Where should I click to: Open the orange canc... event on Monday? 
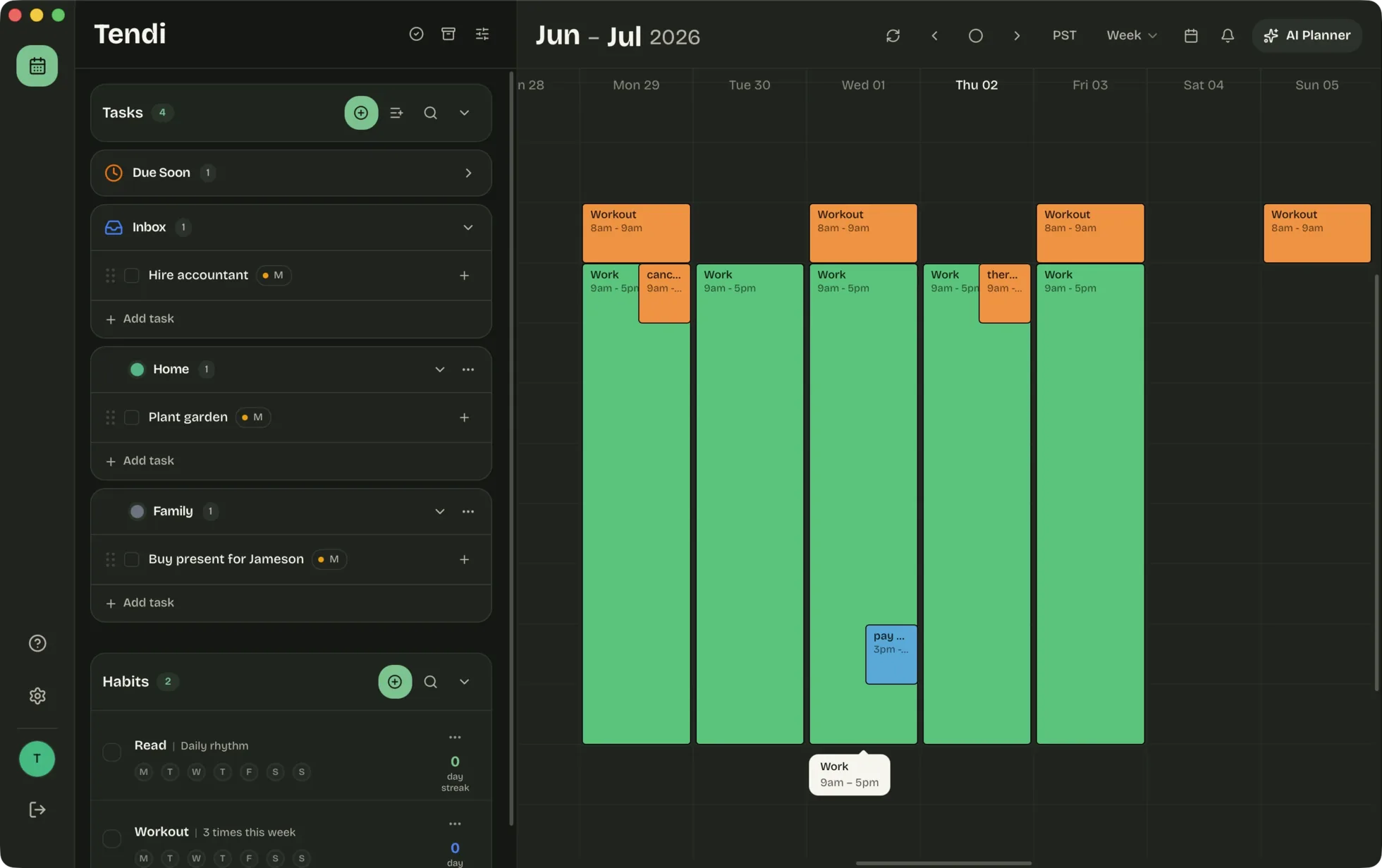click(664, 293)
